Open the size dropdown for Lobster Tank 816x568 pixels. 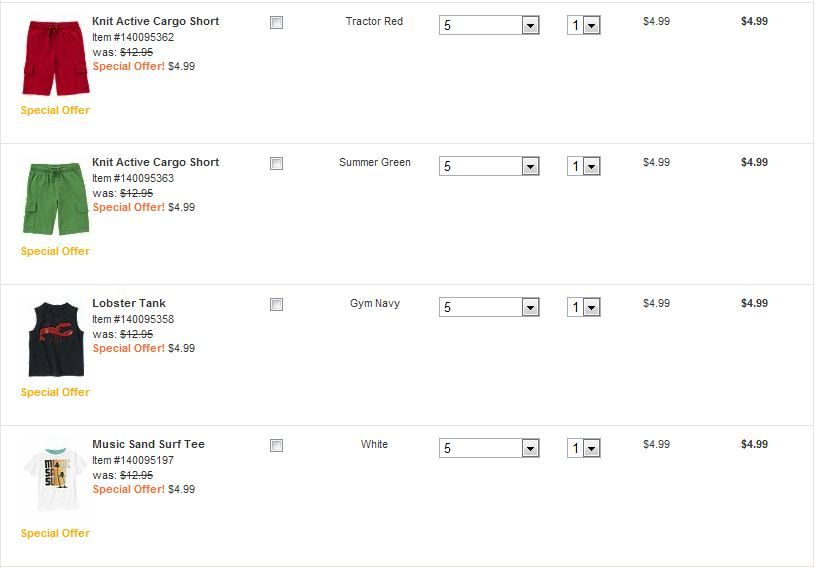tap(489, 307)
